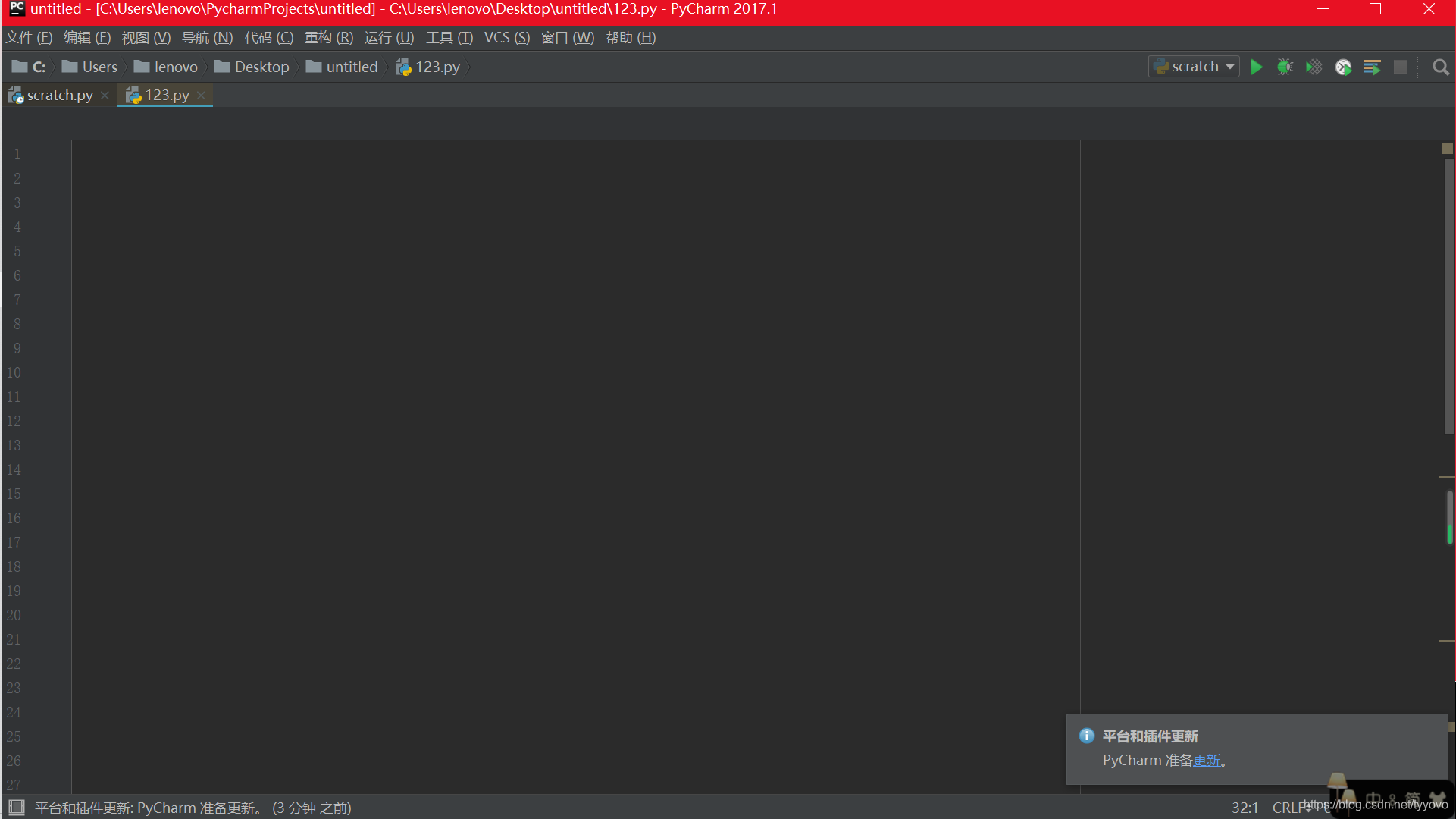1456x819 pixels.
Task: Click the yellow inspection indicator atop scrollbar
Action: click(x=1447, y=149)
